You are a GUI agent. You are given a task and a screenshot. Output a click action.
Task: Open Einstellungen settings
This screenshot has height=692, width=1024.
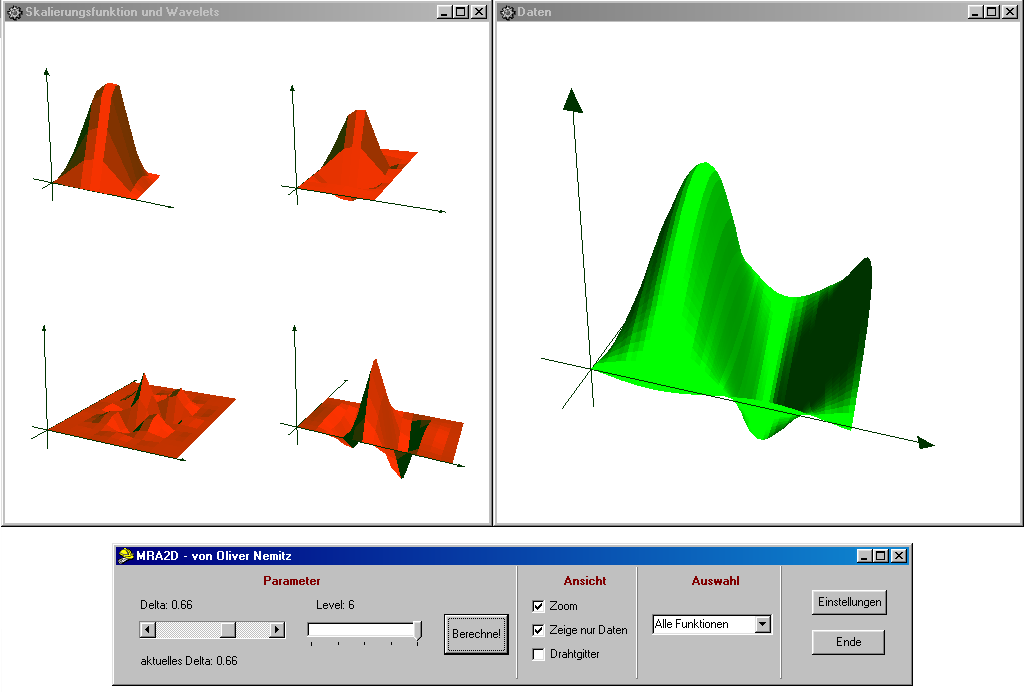point(849,602)
